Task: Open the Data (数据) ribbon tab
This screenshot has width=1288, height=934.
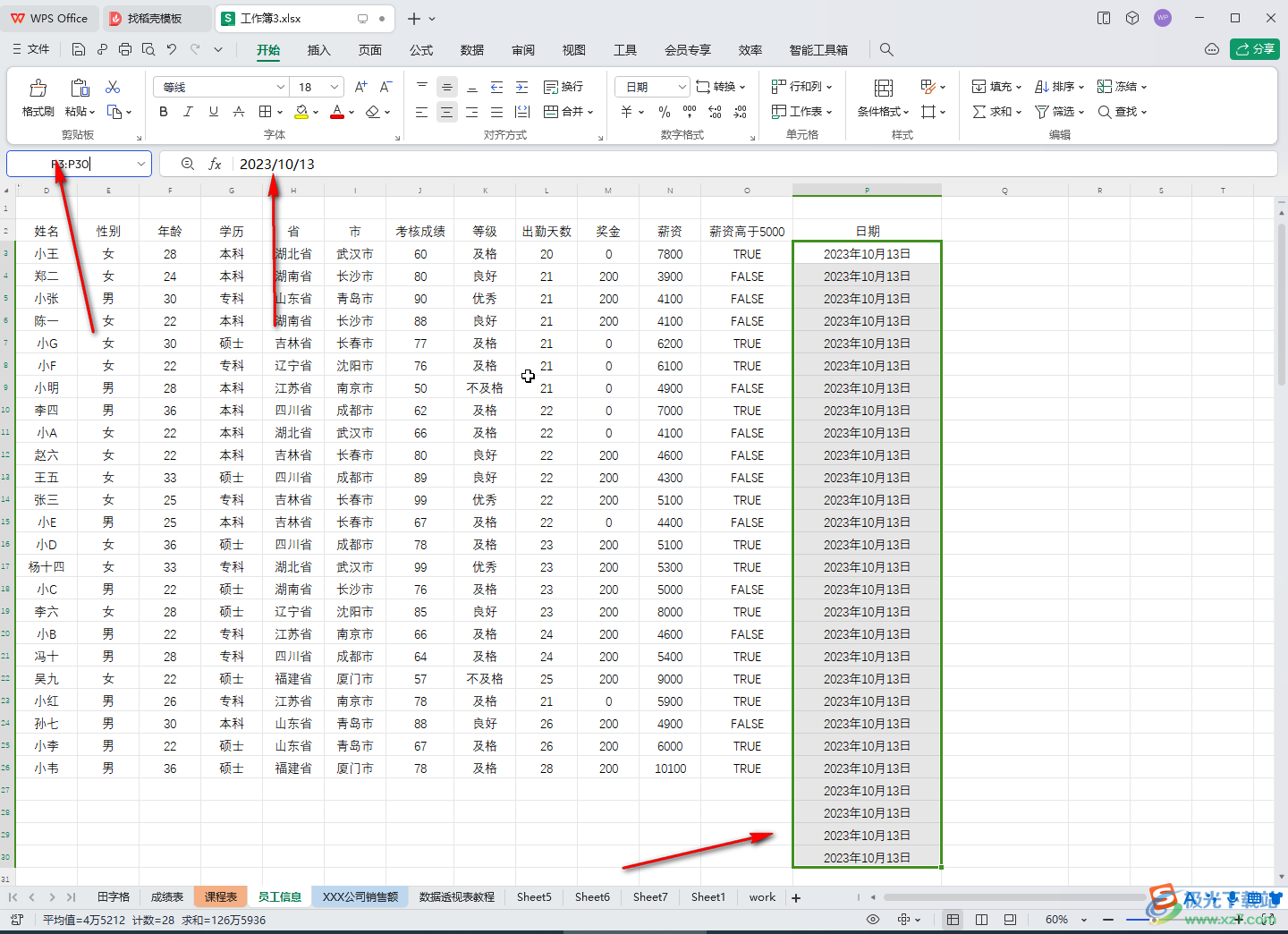Action: [x=472, y=50]
